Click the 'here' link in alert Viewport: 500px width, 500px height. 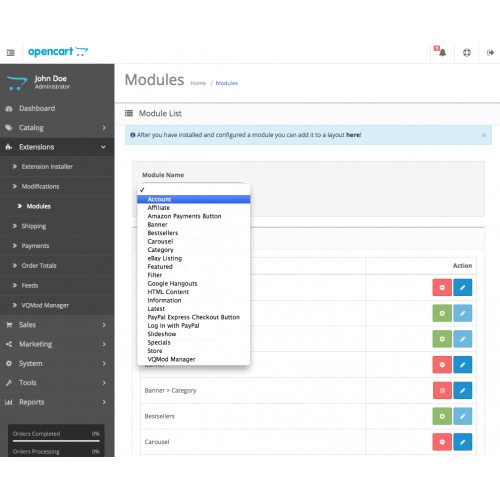coord(354,135)
